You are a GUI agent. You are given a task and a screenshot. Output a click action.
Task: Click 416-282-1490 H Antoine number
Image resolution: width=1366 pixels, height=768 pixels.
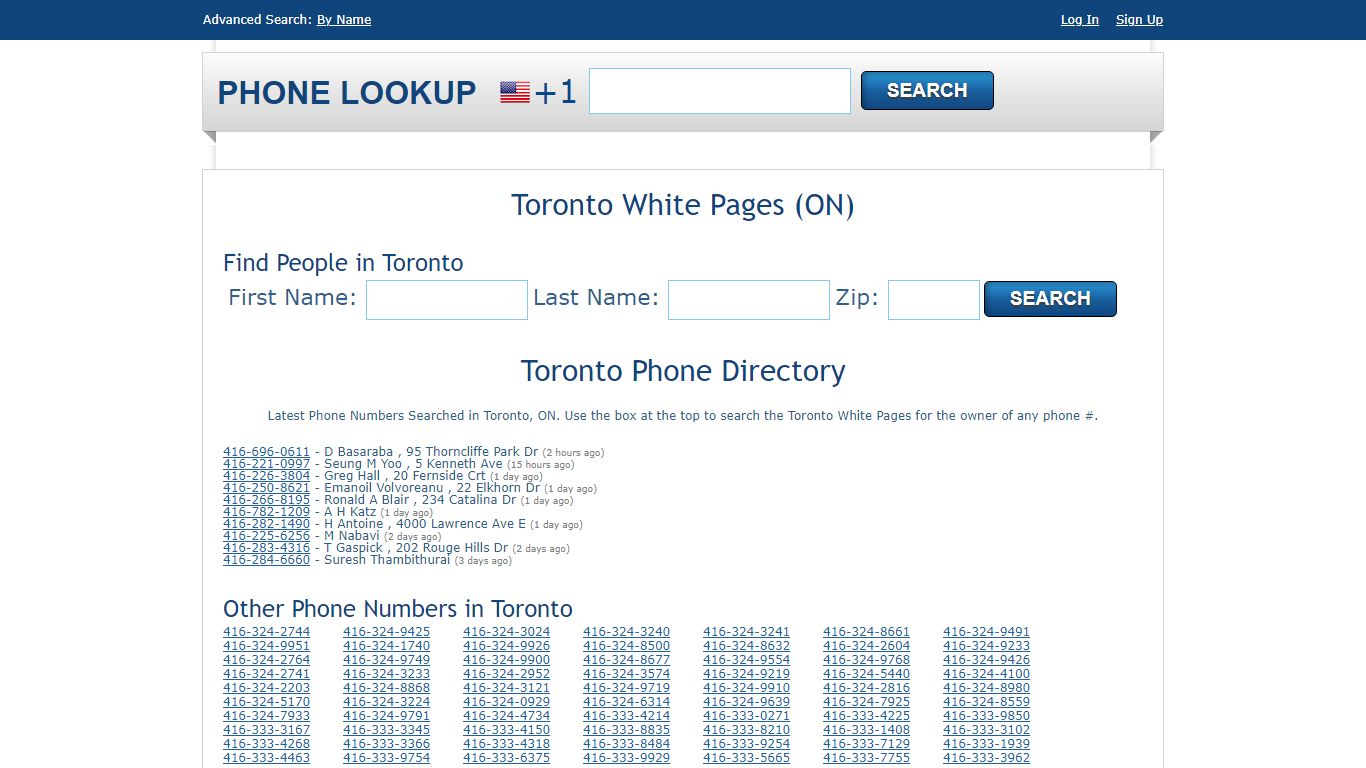[267, 524]
